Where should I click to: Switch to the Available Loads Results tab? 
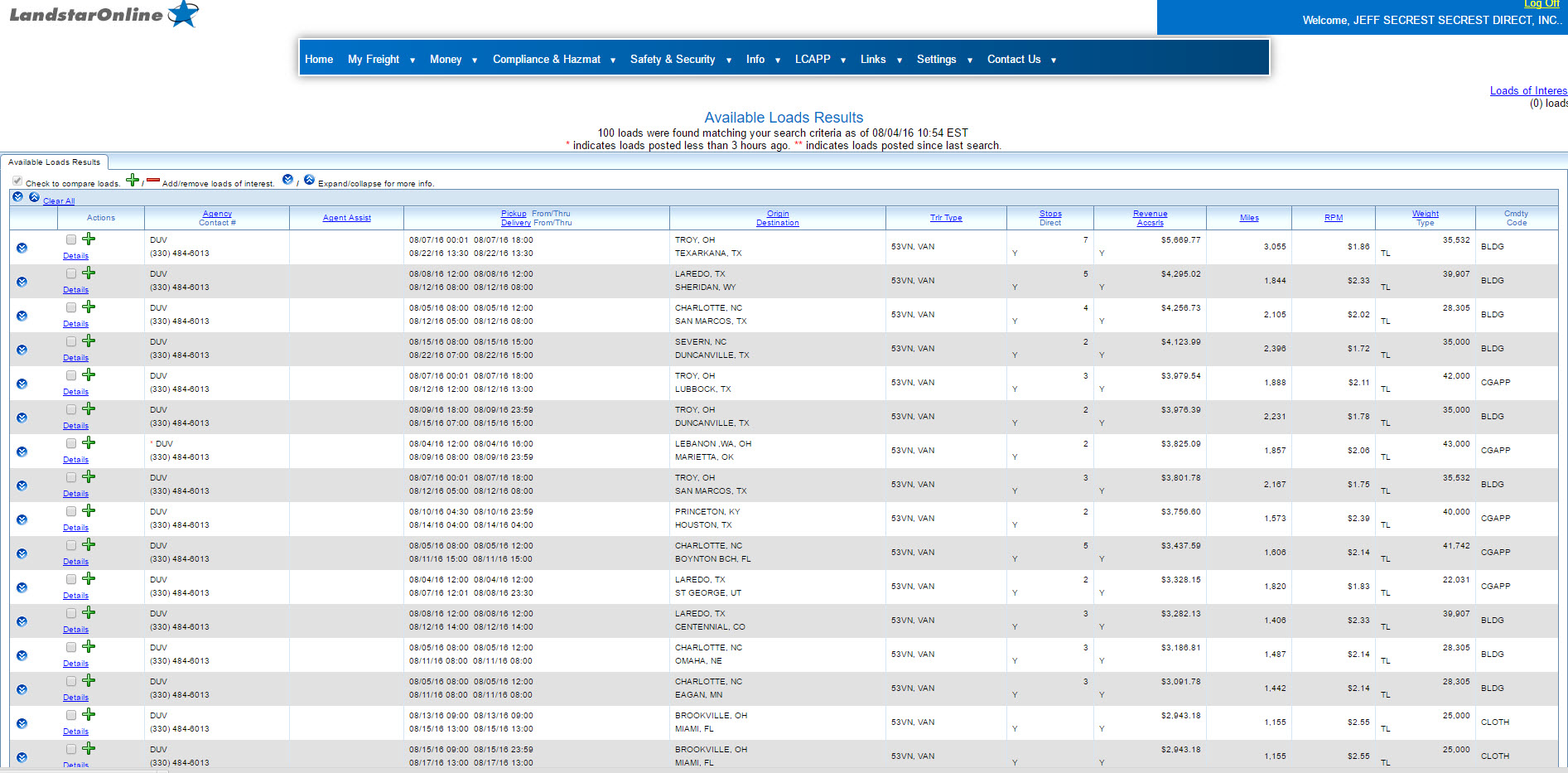55,162
